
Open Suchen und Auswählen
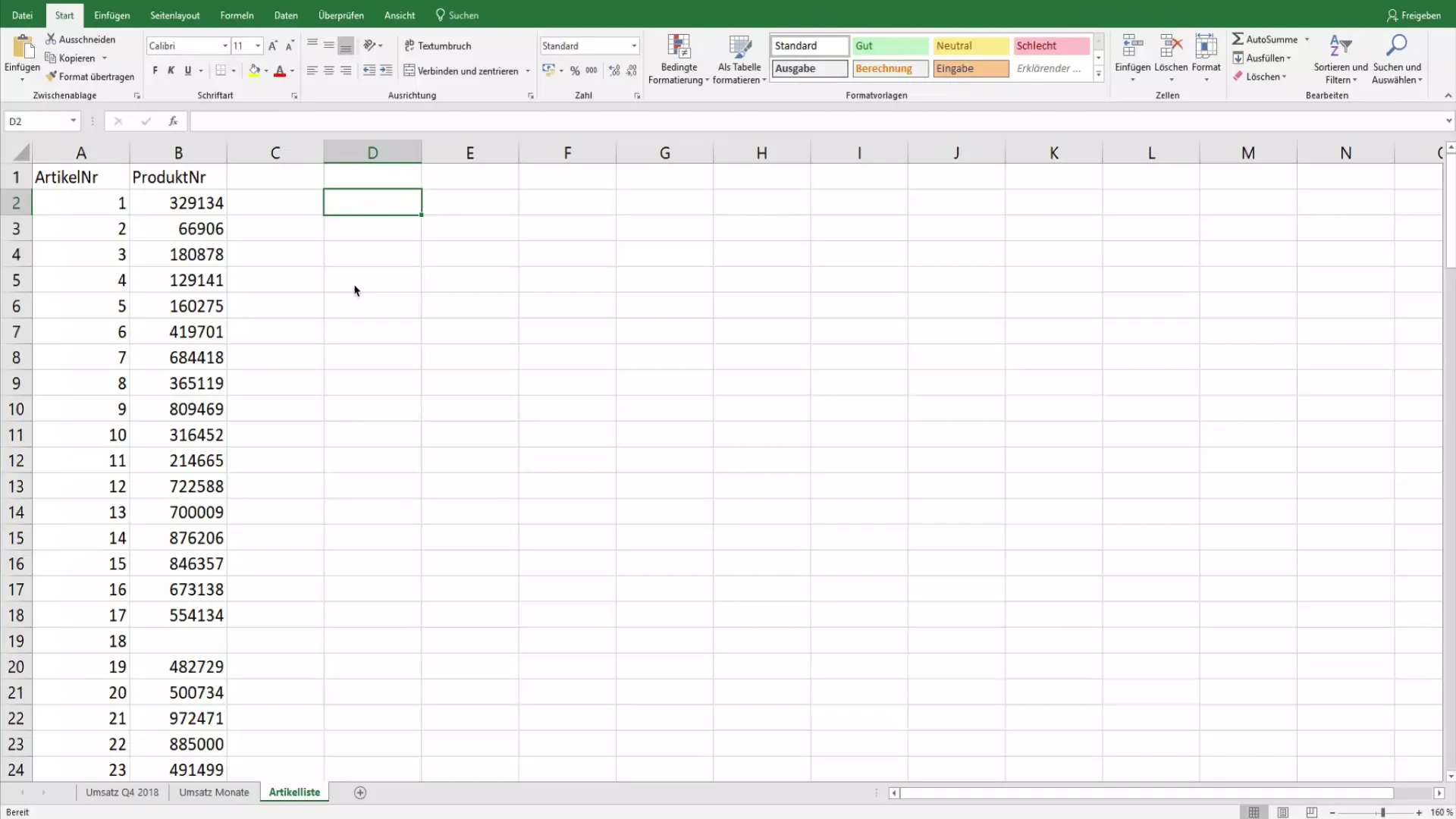(1397, 59)
